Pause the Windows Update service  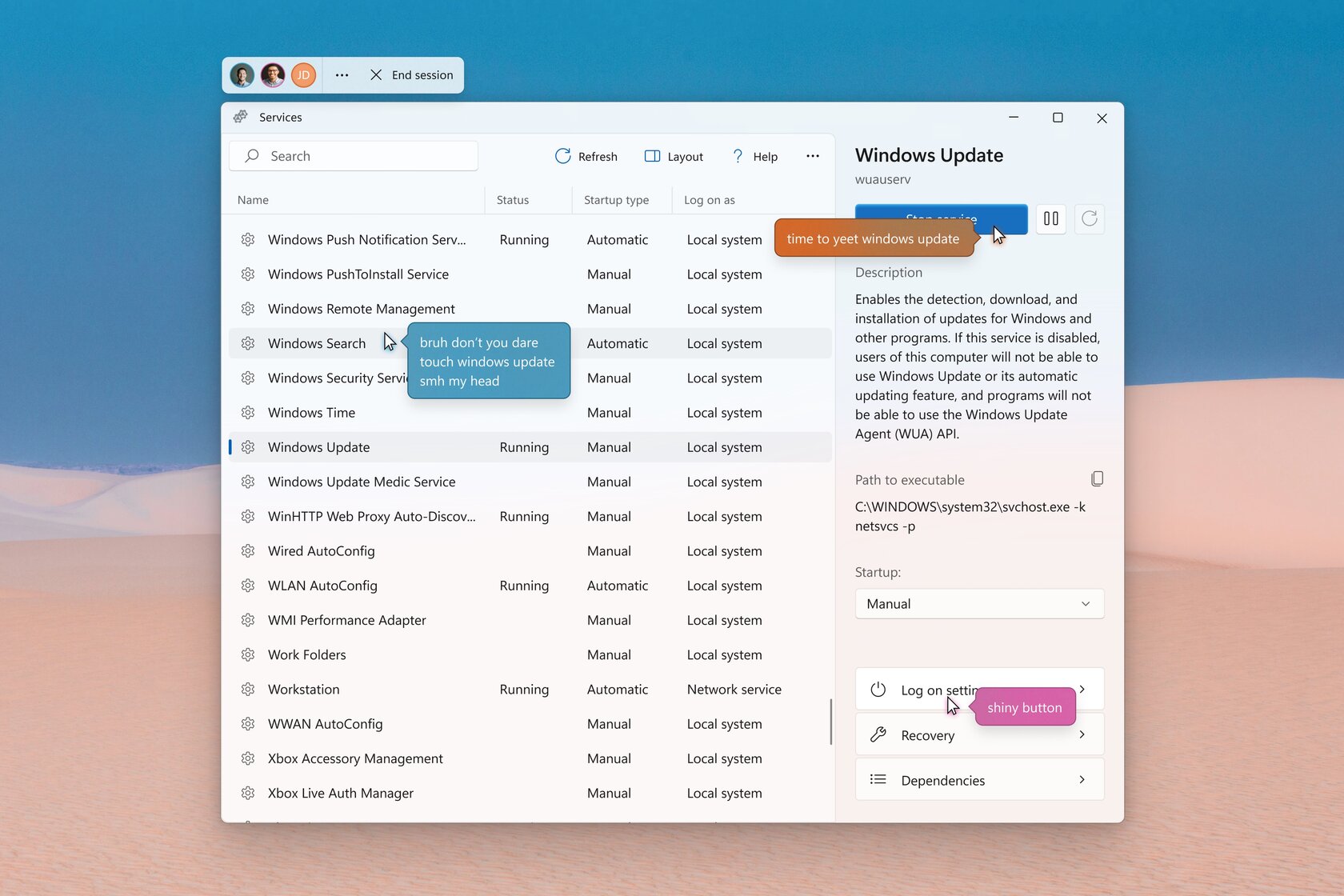tap(1051, 218)
